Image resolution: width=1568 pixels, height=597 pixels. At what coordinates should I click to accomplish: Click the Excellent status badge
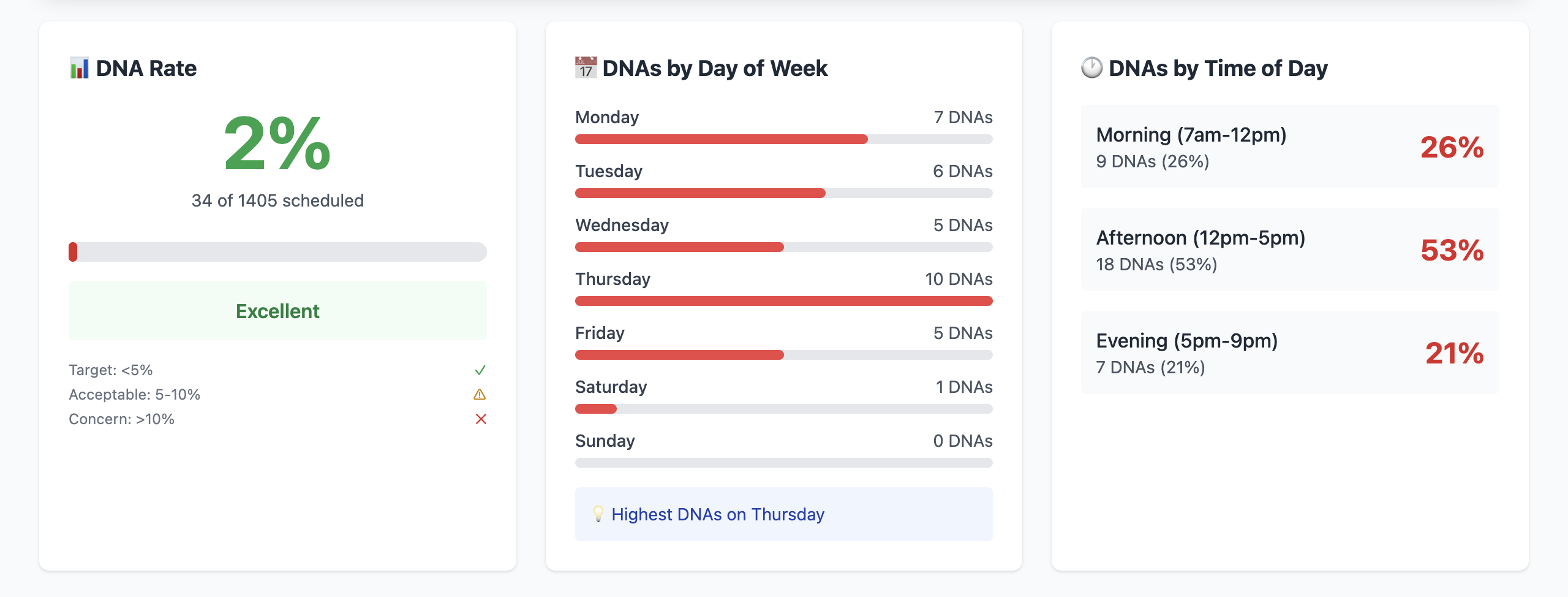[x=277, y=311]
